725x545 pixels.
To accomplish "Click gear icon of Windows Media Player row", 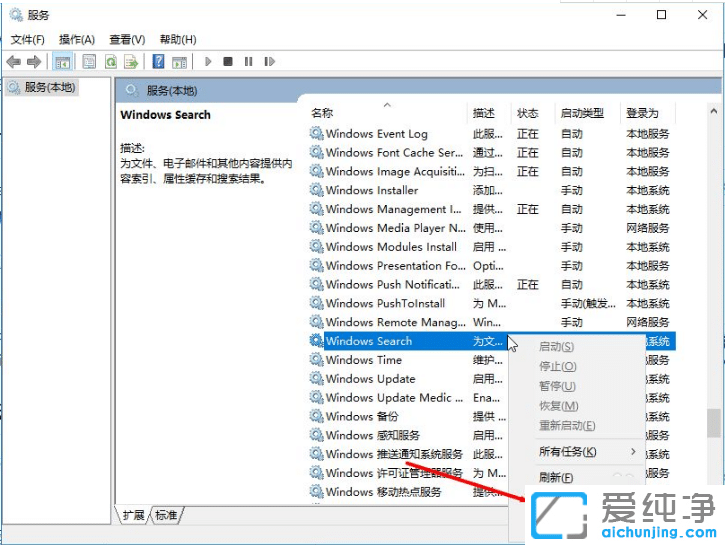I will tap(317, 227).
